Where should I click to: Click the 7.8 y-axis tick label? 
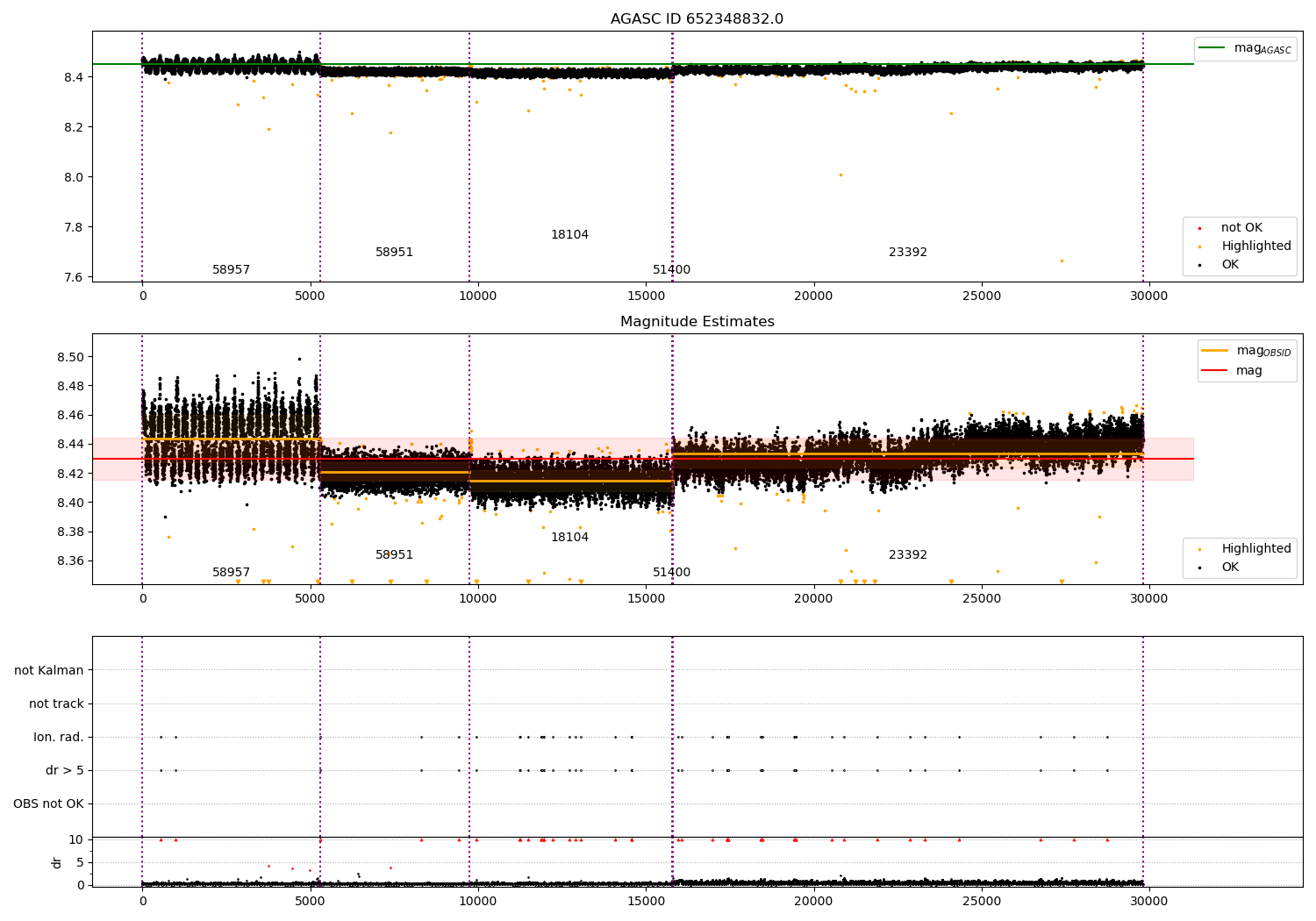click(75, 227)
